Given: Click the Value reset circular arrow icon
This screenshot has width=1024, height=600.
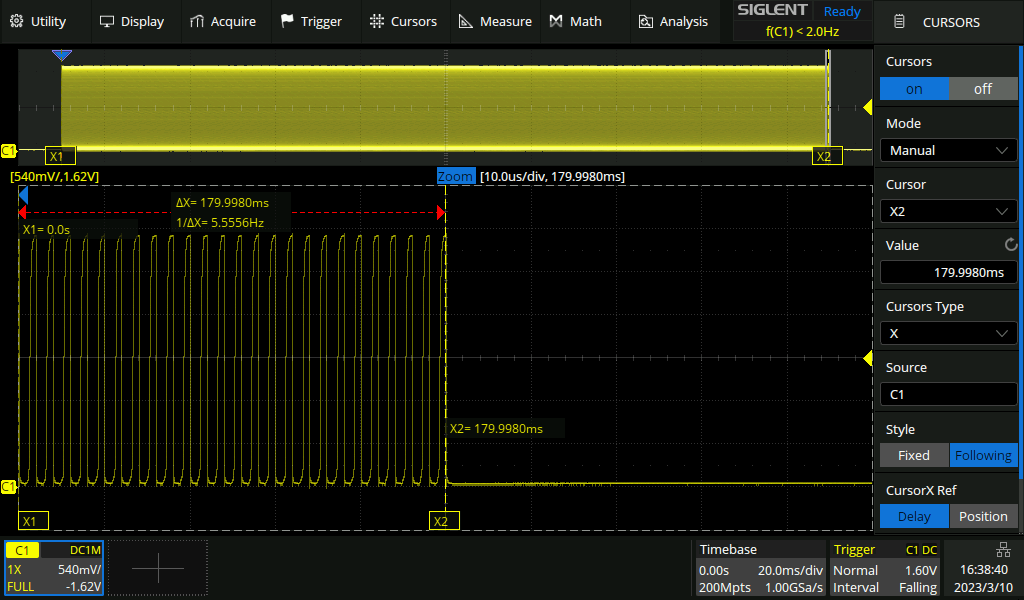Looking at the screenshot, I should [1010, 245].
